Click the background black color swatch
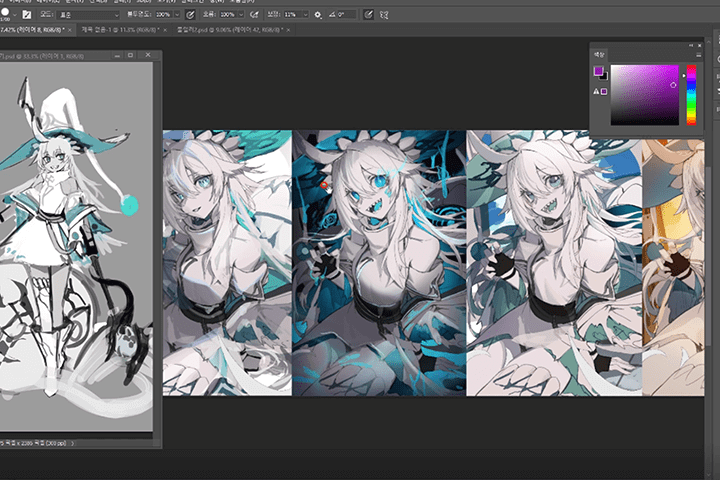Image resolution: width=720 pixels, height=480 pixels. pos(604,77)
